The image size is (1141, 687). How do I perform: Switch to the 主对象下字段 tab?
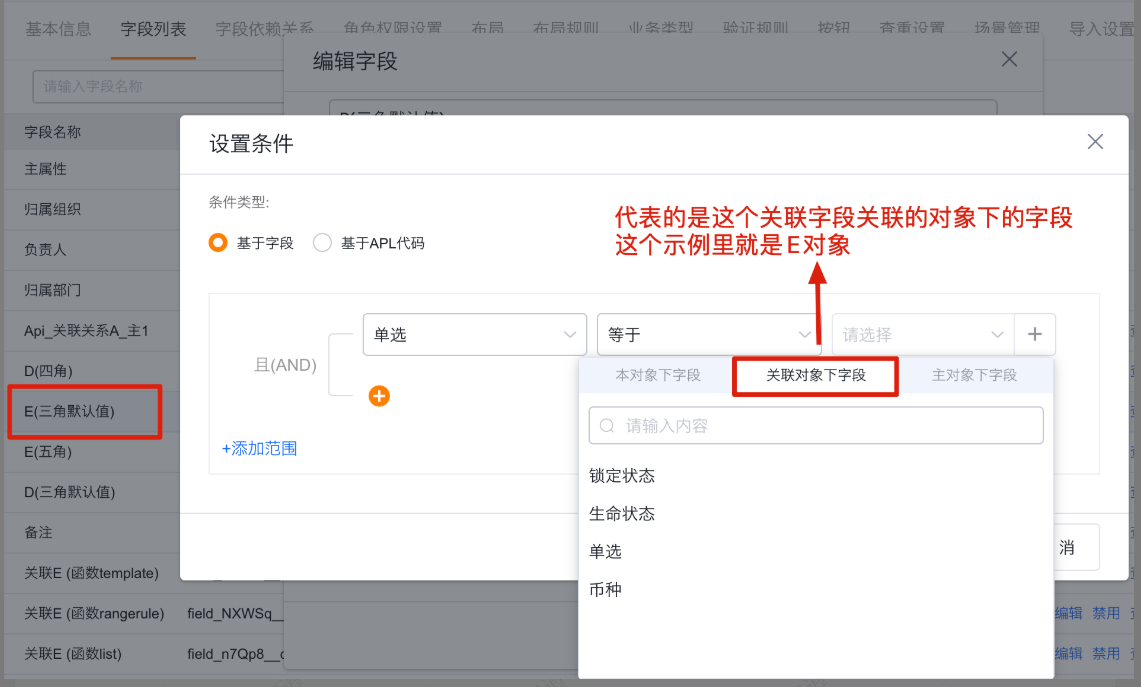tap(974, 375)
